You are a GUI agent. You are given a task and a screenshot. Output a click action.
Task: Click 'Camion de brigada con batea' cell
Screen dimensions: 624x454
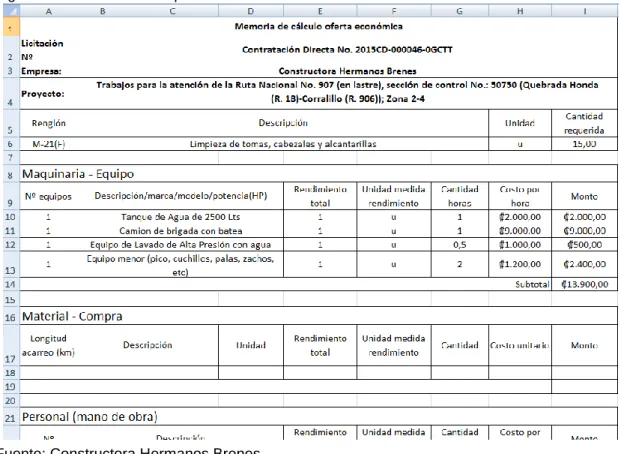181,231
